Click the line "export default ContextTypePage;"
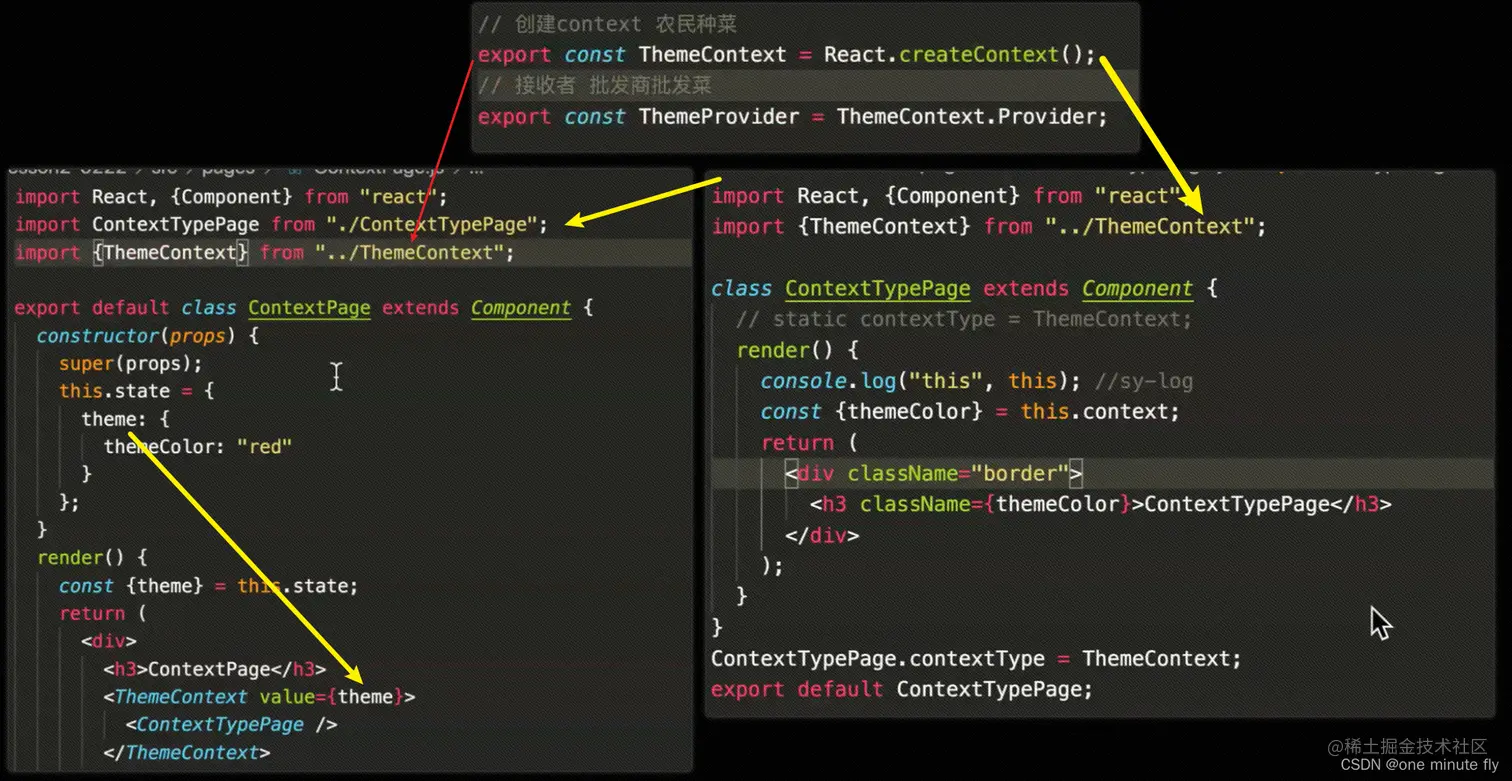The height and width of the screenshot is (781, 1512). coord(902,690)
